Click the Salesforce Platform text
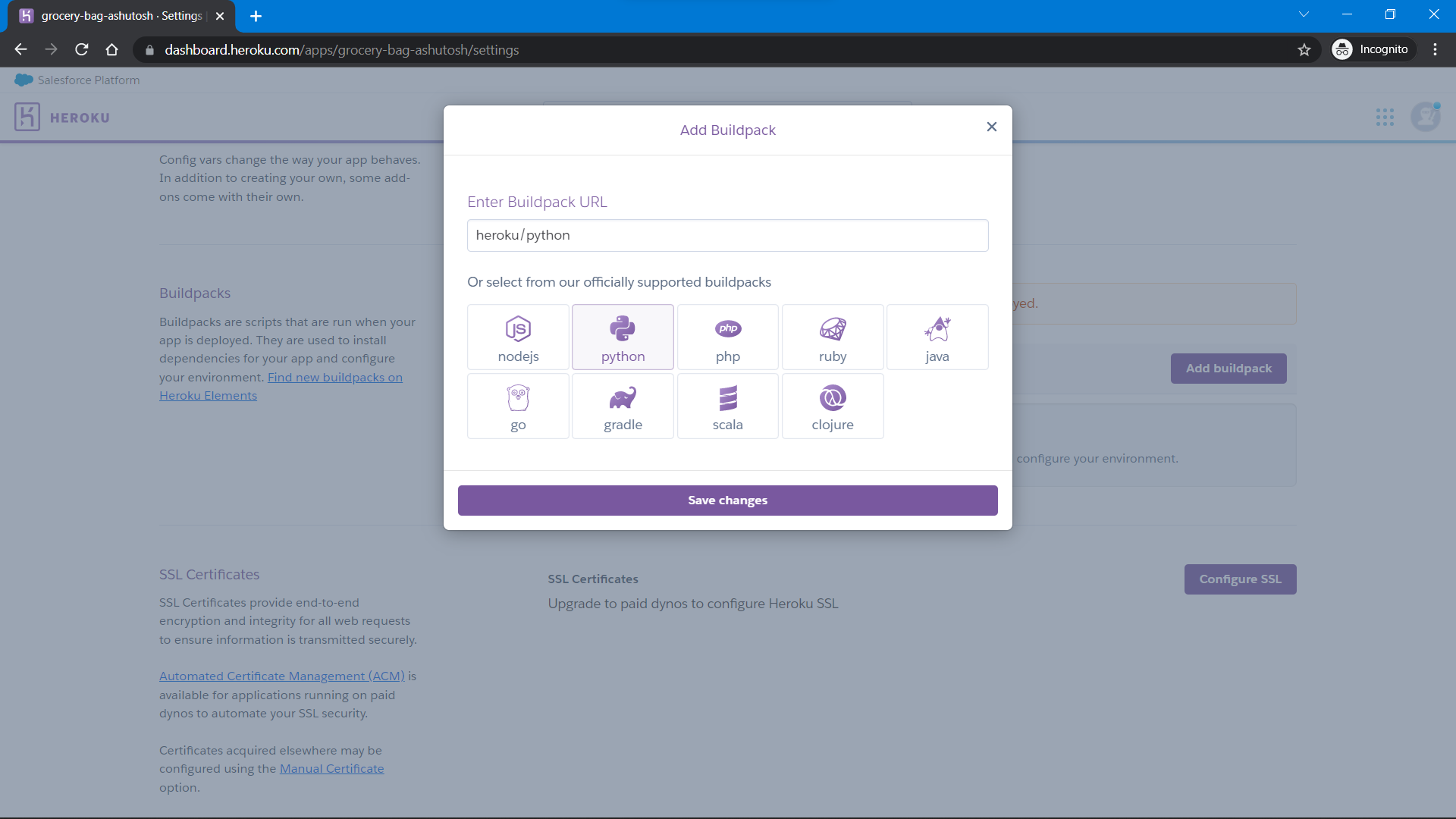This screenshot has width=1456, height=819. pos(89,80)
